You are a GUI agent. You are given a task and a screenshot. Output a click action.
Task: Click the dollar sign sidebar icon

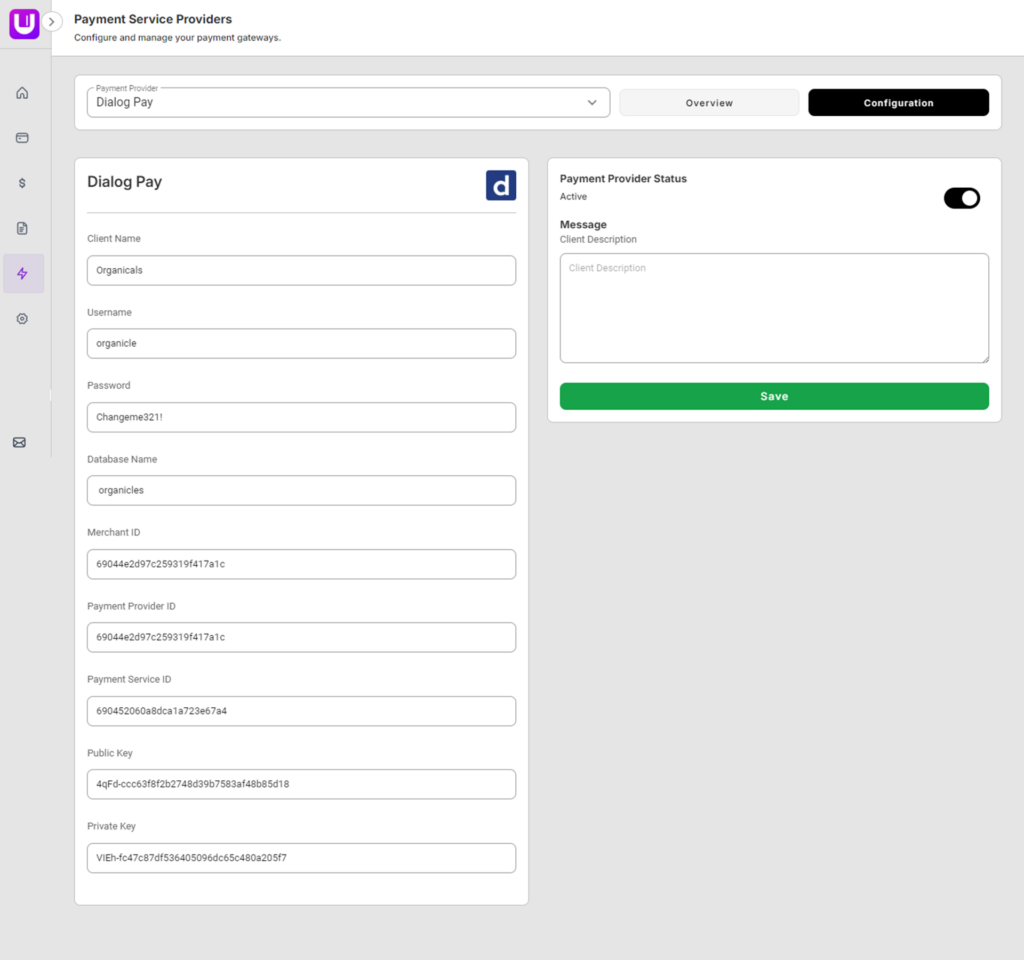(x=22, y=183)
